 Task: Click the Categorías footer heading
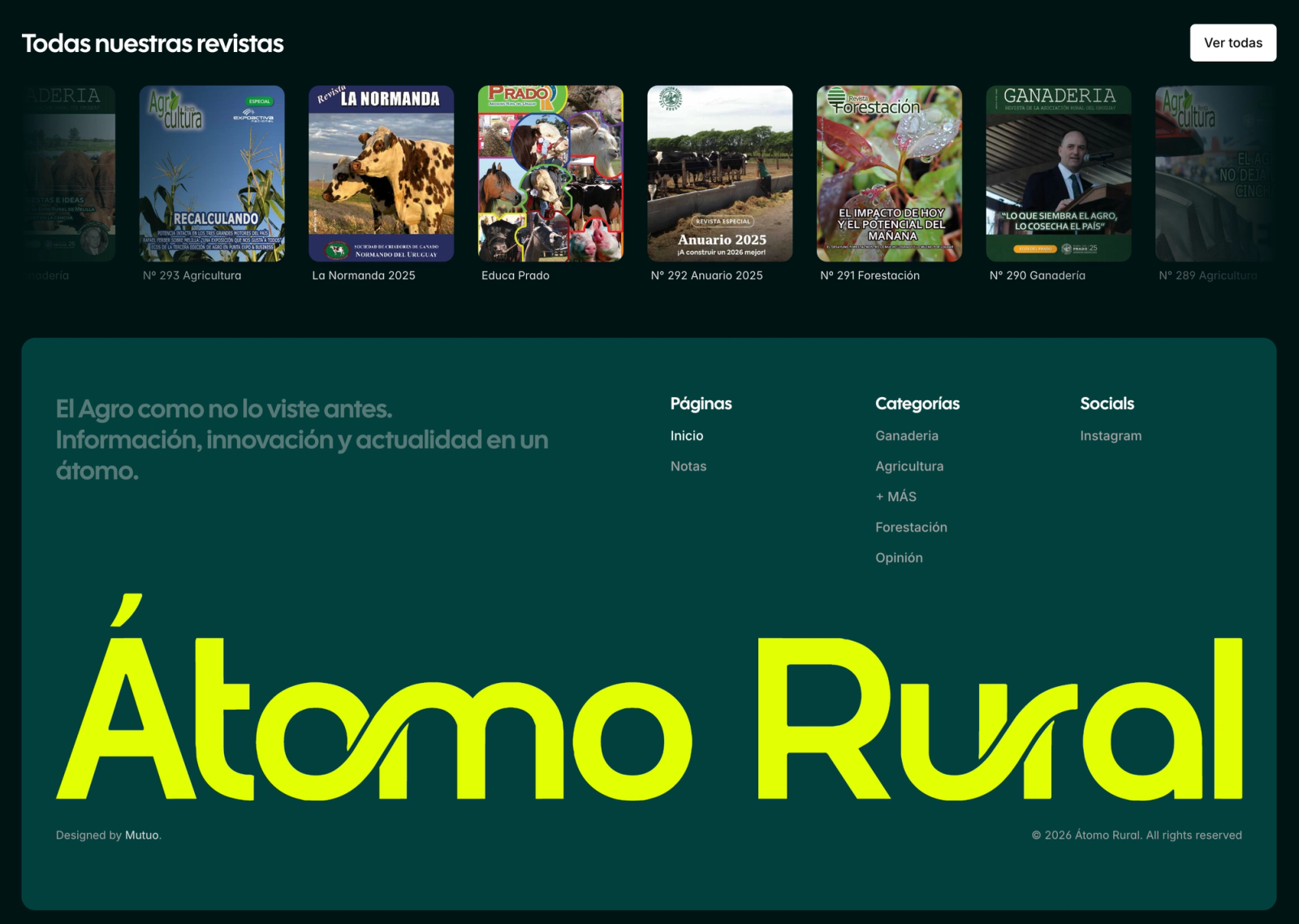coord(917,404)
